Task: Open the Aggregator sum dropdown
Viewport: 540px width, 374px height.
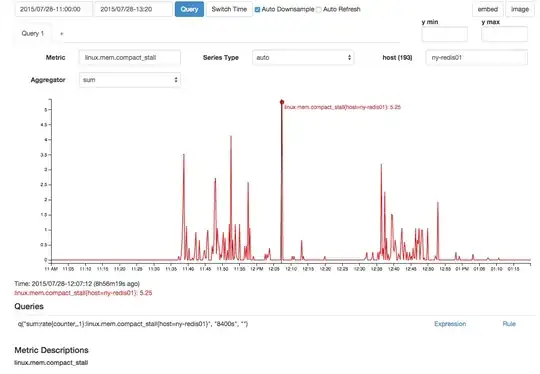Action: [130, 80]
